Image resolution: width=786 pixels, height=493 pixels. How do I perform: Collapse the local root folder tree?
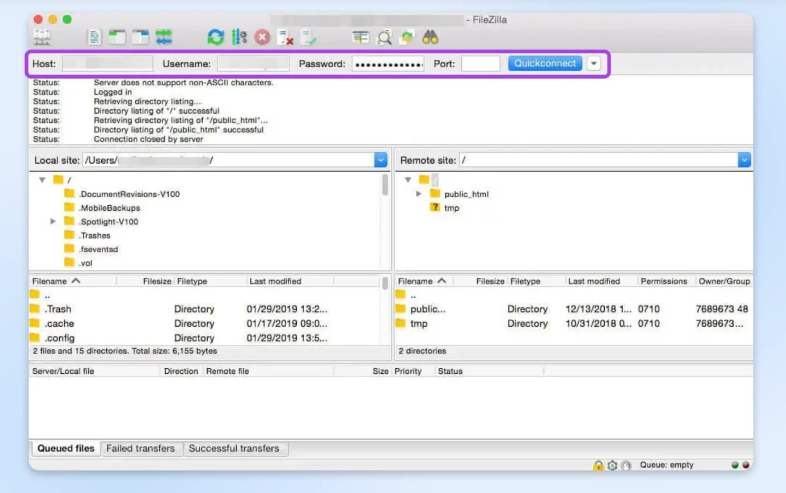coord(42,180)
